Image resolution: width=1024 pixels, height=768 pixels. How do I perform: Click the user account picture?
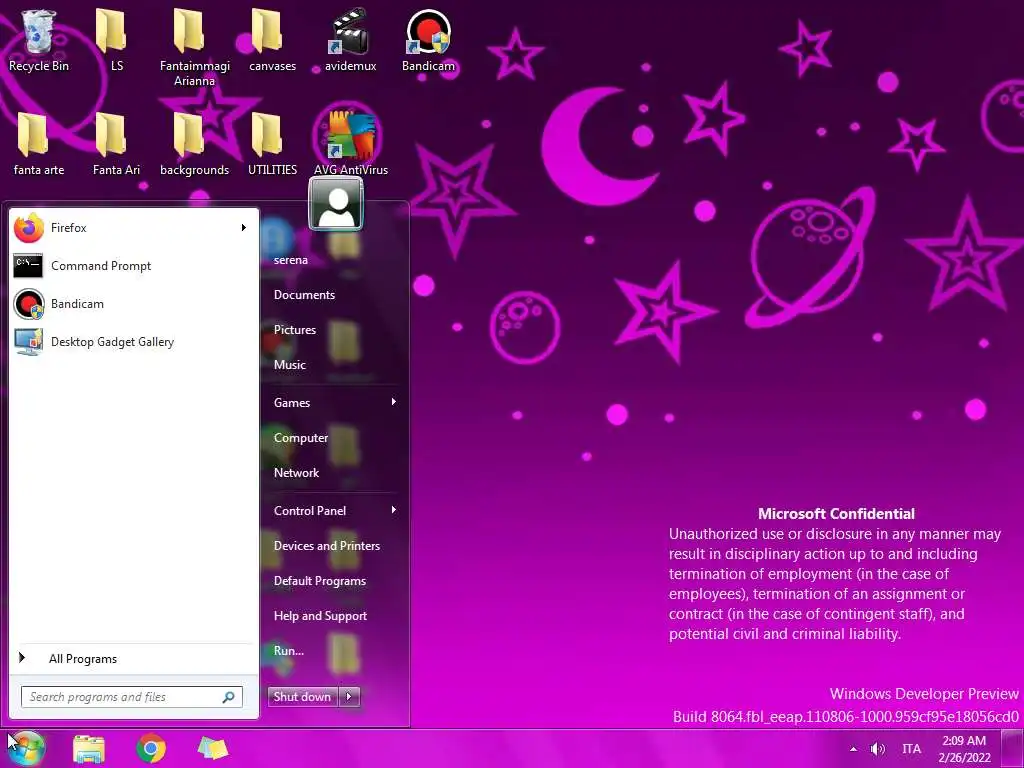point(336,204)
